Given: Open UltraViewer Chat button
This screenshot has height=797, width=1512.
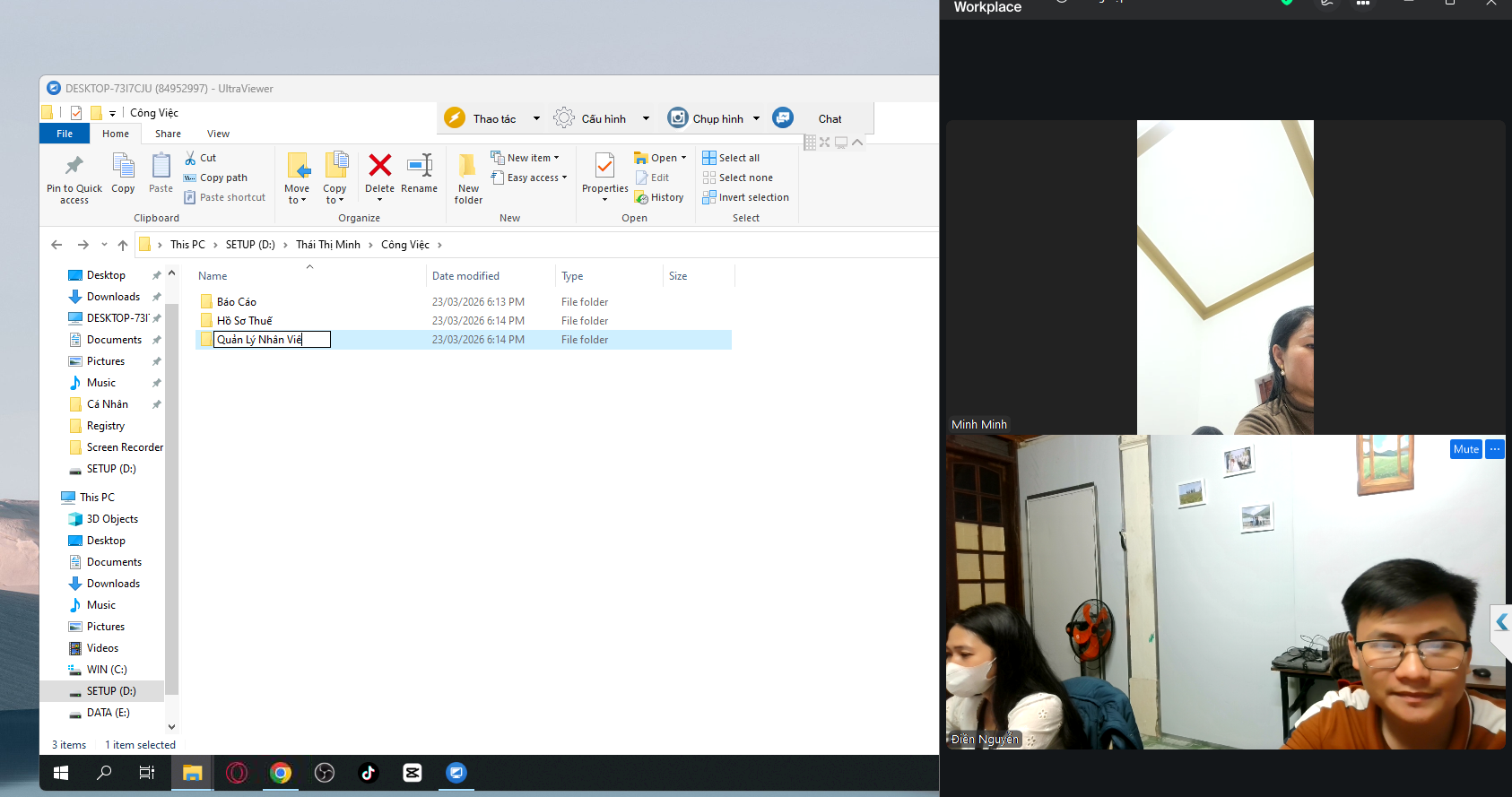Looking at the screenshot, I should (x=830, y=118).
